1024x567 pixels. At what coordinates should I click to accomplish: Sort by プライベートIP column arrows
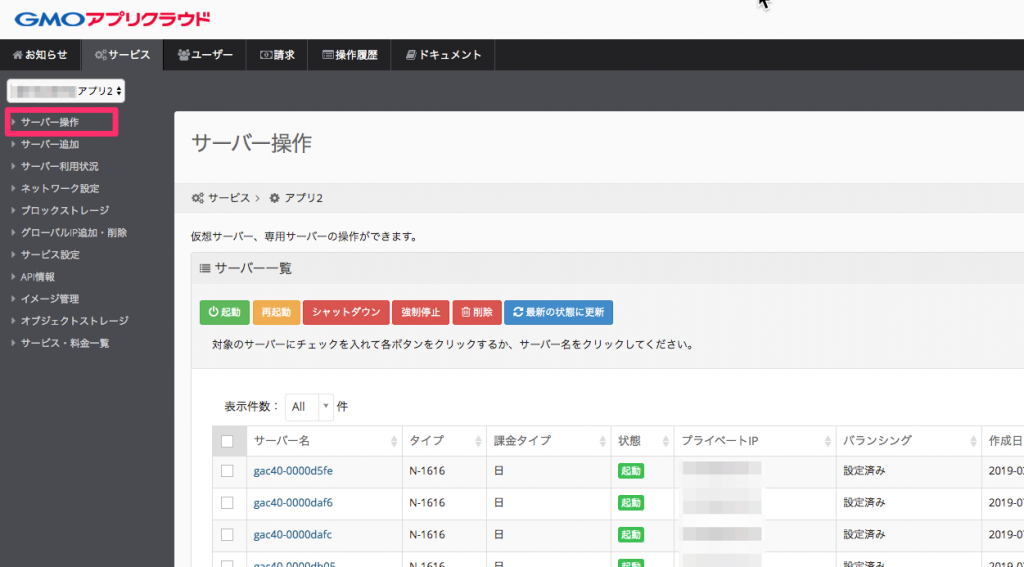tap(827, 442)
